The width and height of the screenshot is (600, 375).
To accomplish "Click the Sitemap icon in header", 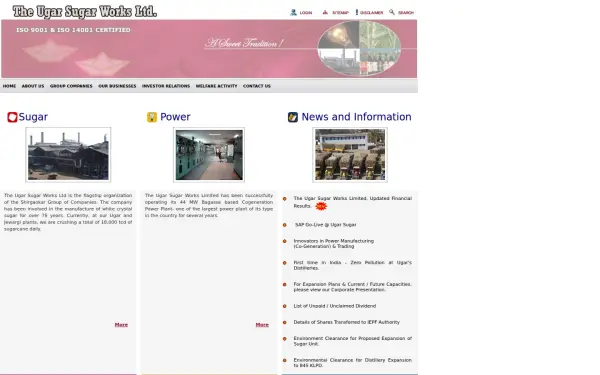I will pos(325,12).
